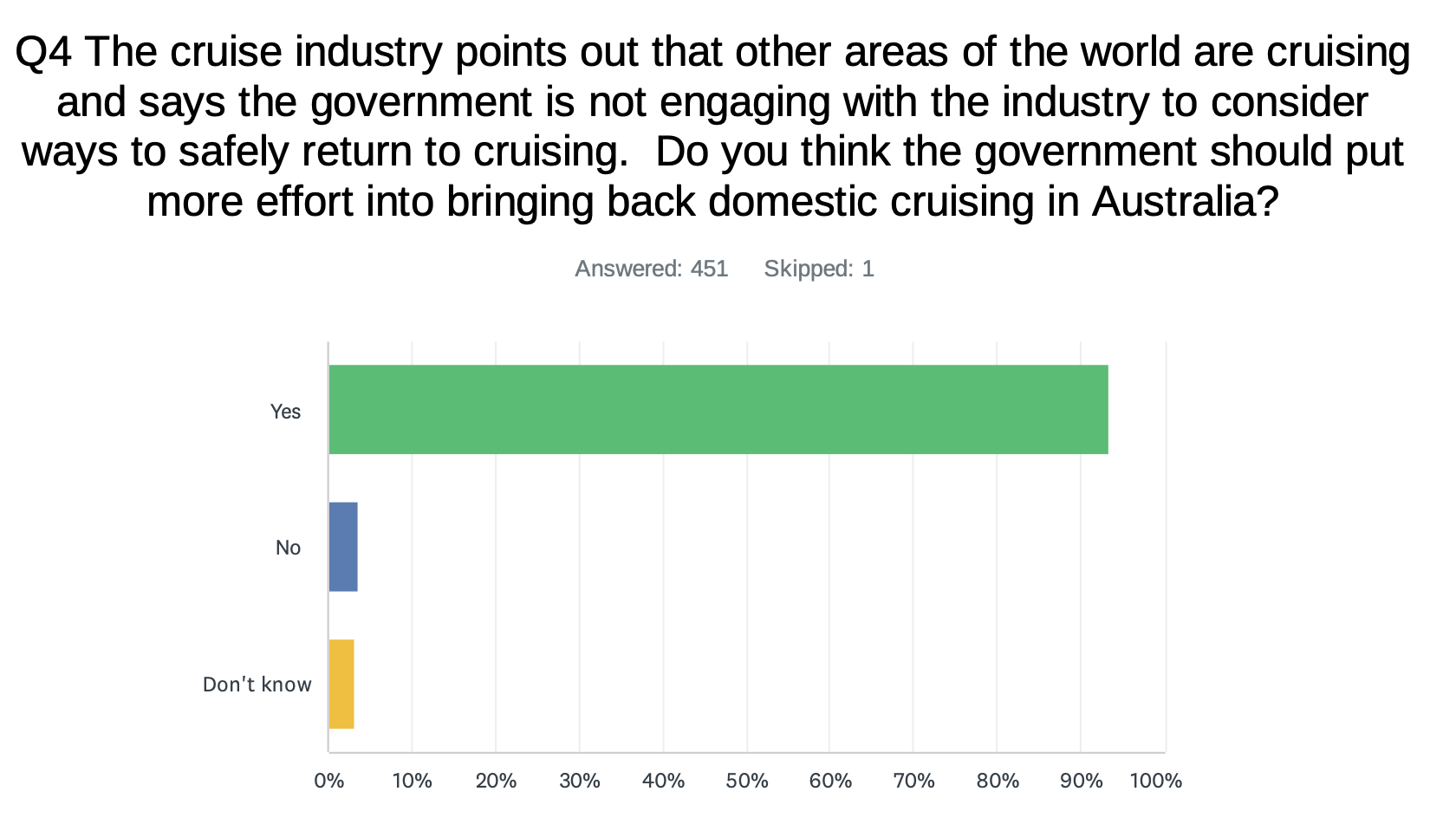Screen dimensions: 1456x837
Task: Click the 0% axis tick label
Action: pos(329,781)
